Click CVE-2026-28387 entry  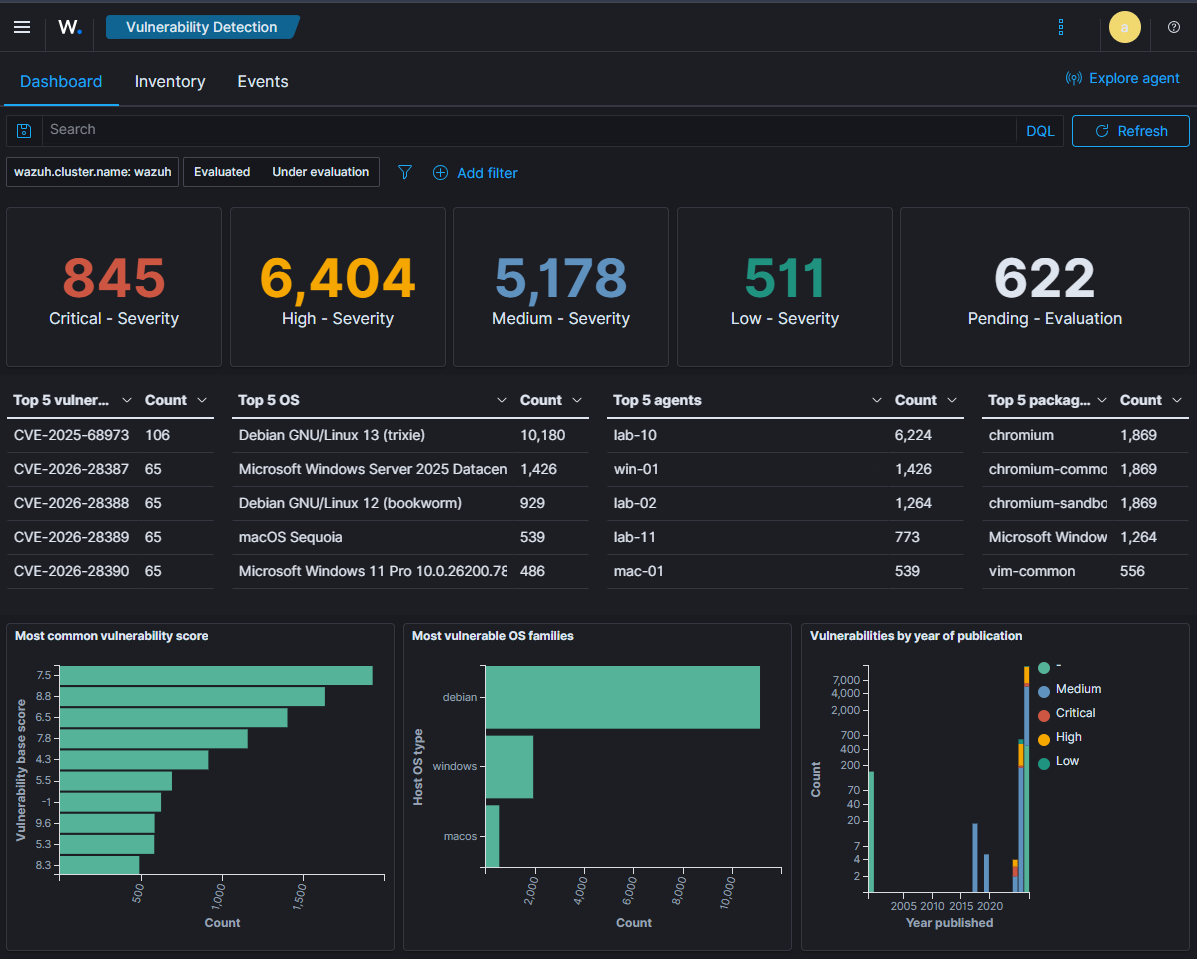pos(71,469)
